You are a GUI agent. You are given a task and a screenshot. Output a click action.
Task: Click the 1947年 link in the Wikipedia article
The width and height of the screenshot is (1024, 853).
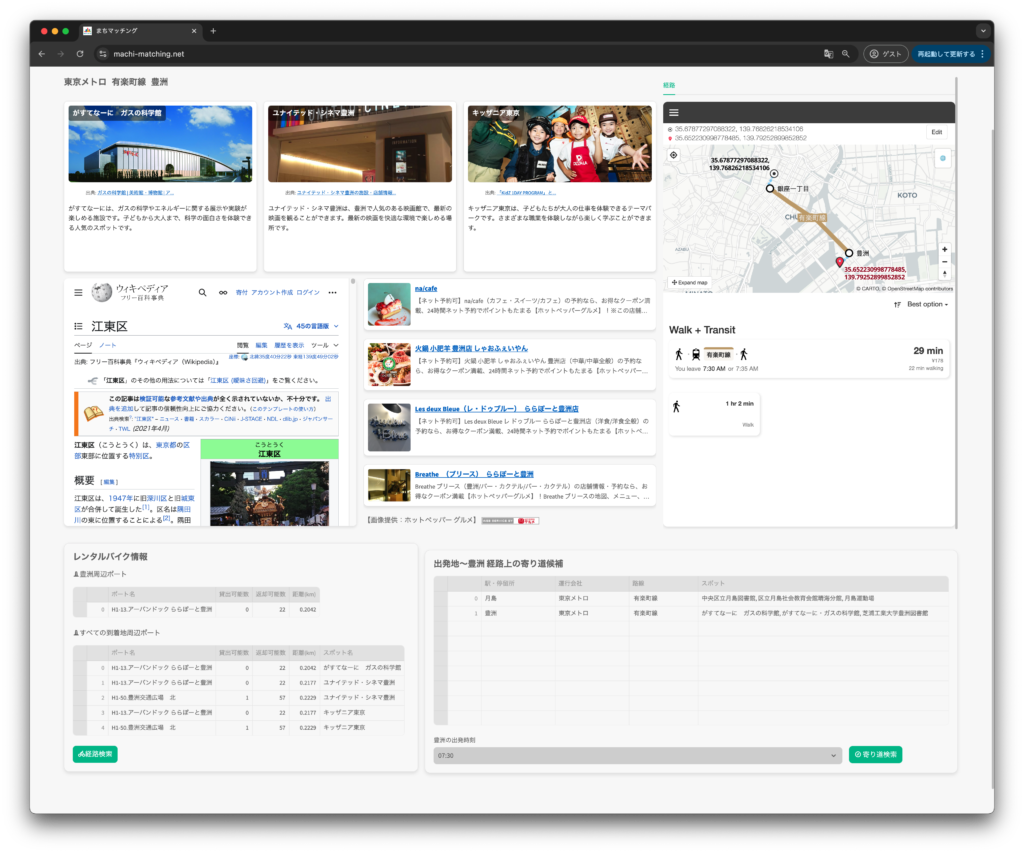pyautogui.click(x=120, y=498)
